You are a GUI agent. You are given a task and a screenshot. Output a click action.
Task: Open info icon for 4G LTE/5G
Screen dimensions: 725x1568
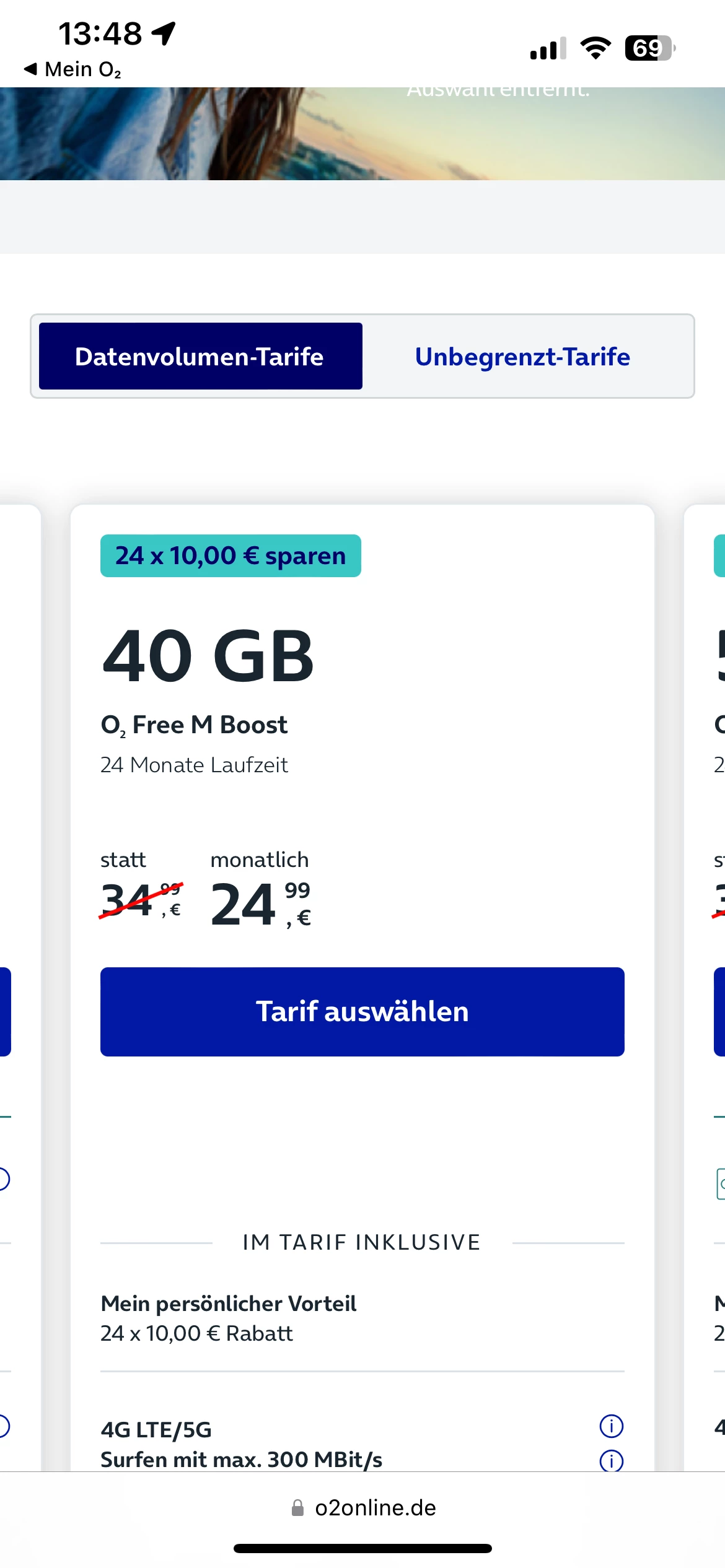[611, 1426]
